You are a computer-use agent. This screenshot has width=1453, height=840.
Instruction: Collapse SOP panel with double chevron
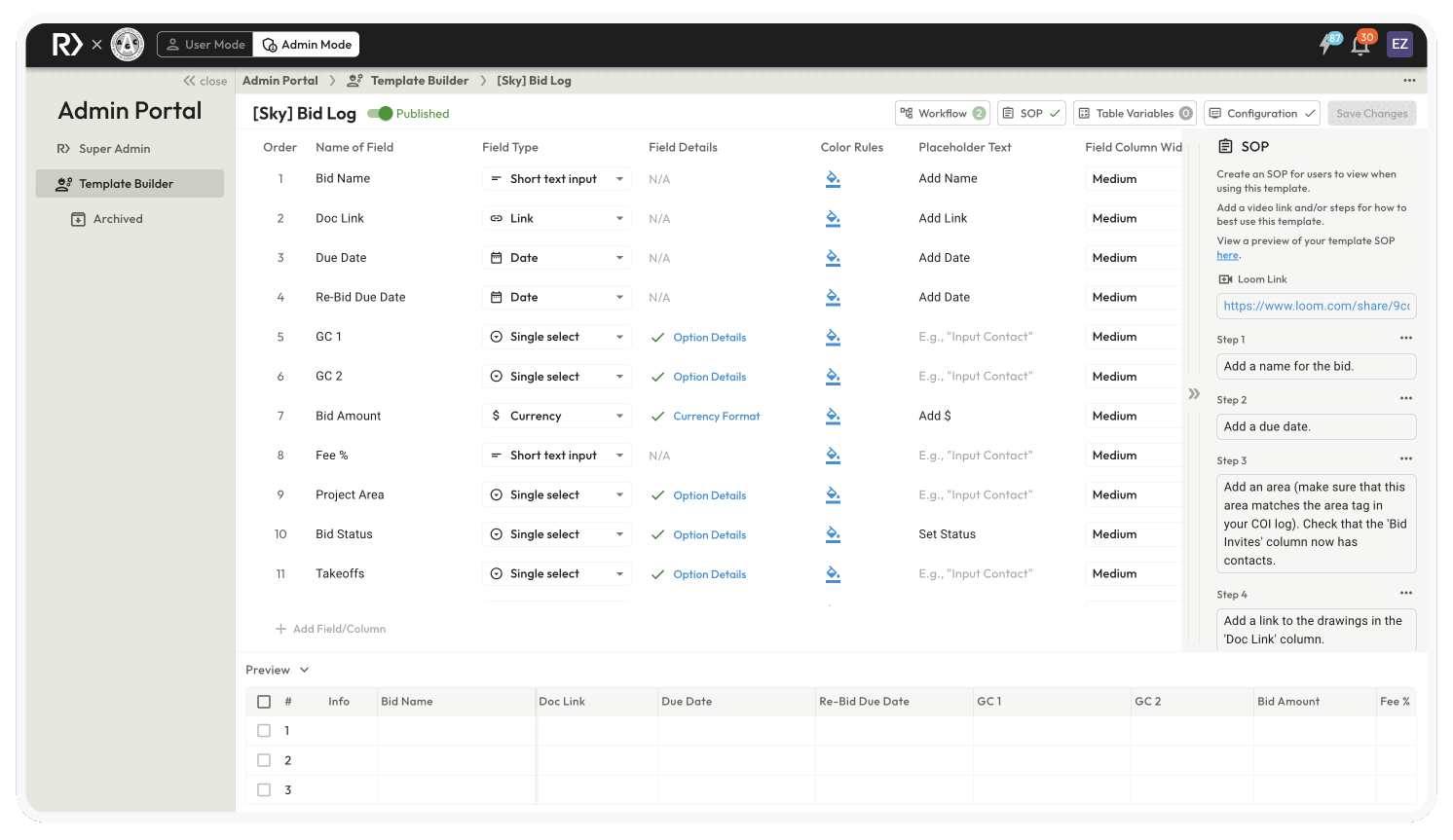coord(1194,394)
